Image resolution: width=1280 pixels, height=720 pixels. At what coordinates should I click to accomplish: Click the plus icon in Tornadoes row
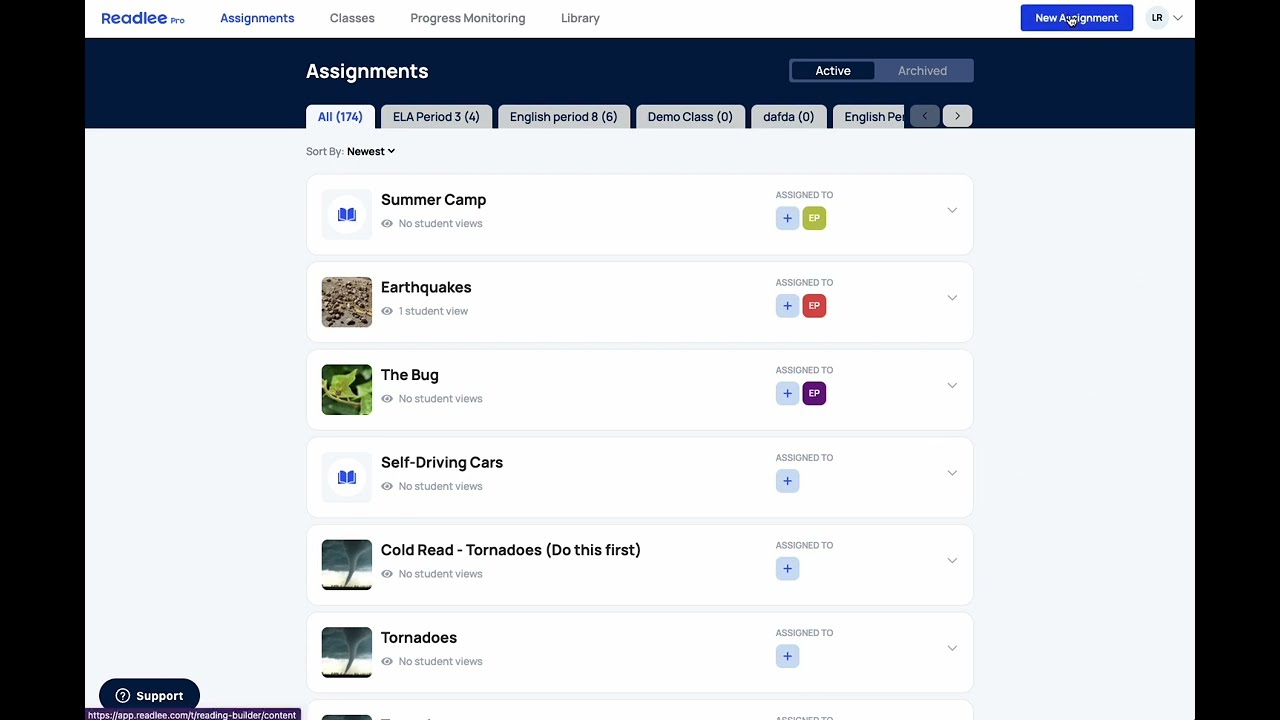point(787,656)
